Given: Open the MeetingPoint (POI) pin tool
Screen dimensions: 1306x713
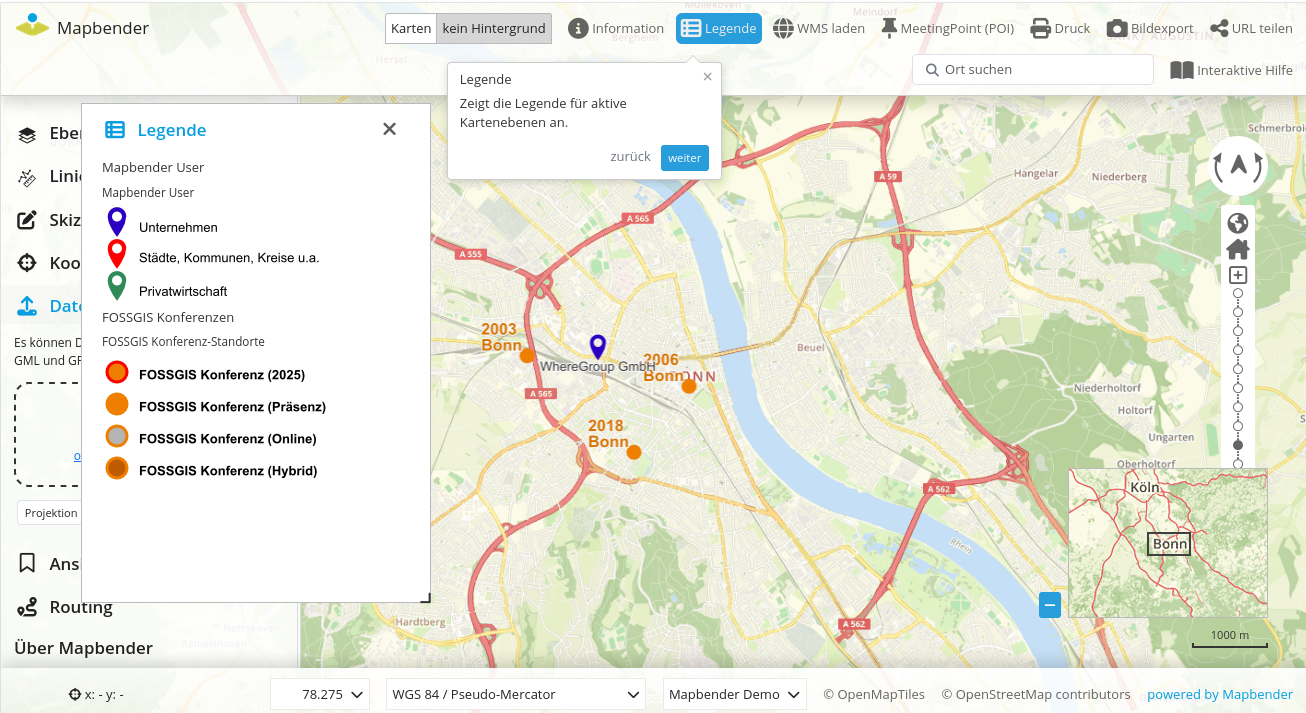Looking at the screenshot, I should (x=889, y=28).
